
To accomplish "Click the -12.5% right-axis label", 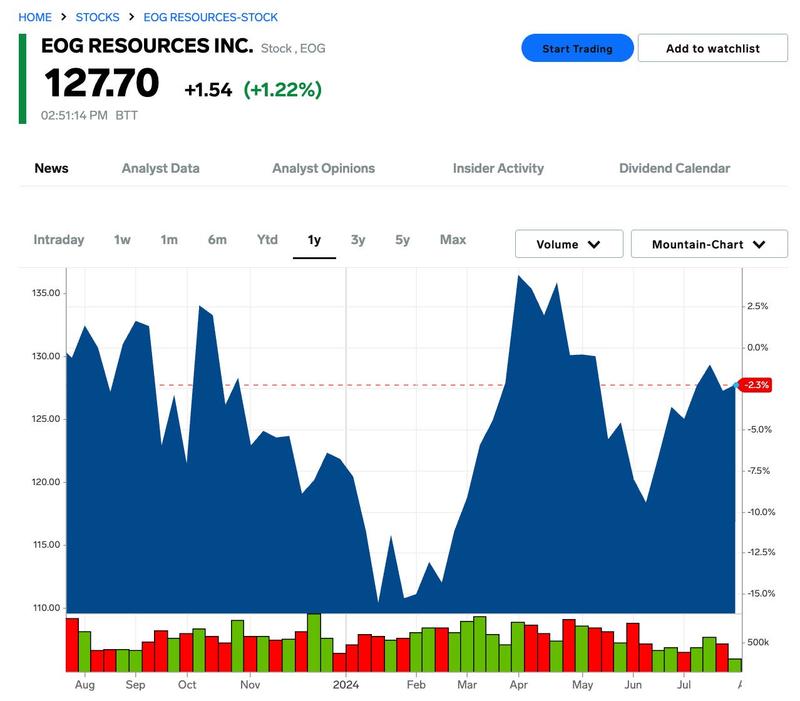I will click(x=761, y=552).
